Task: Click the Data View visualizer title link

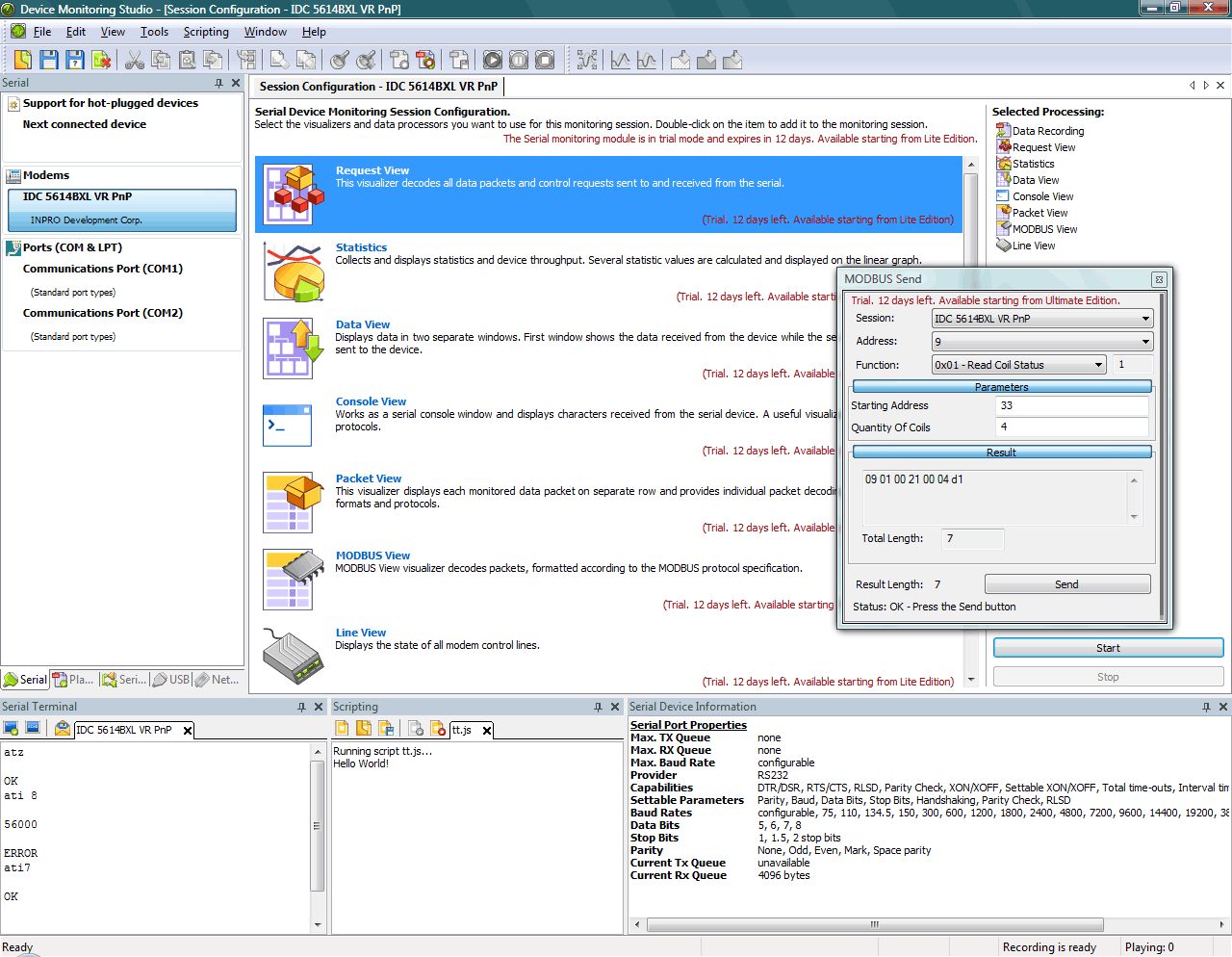Action: point(363,324)
